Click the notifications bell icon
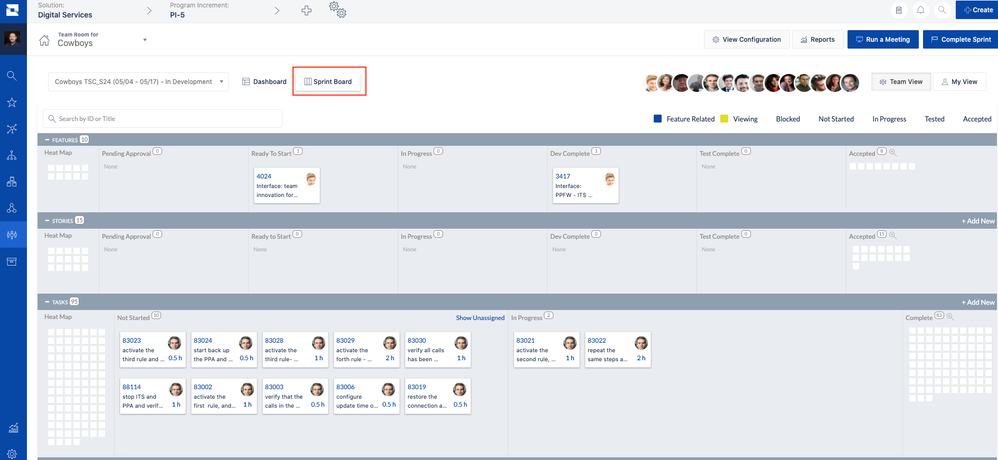 pos(920,10)
